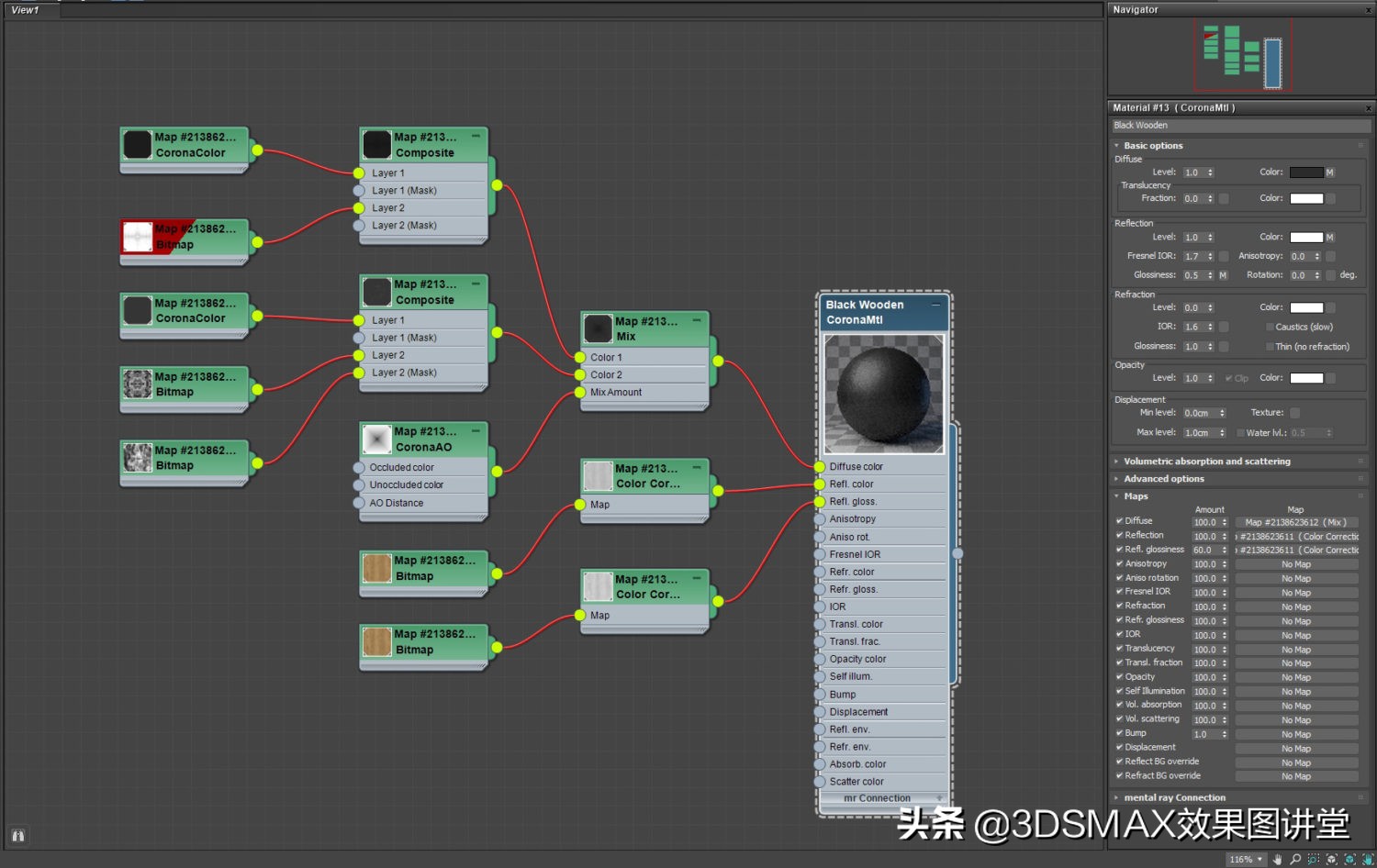Image resolution: width=1377 pixels, height=868 pixels.
Task: Uncheck the Bump map checkbox
Action: 1119,733
